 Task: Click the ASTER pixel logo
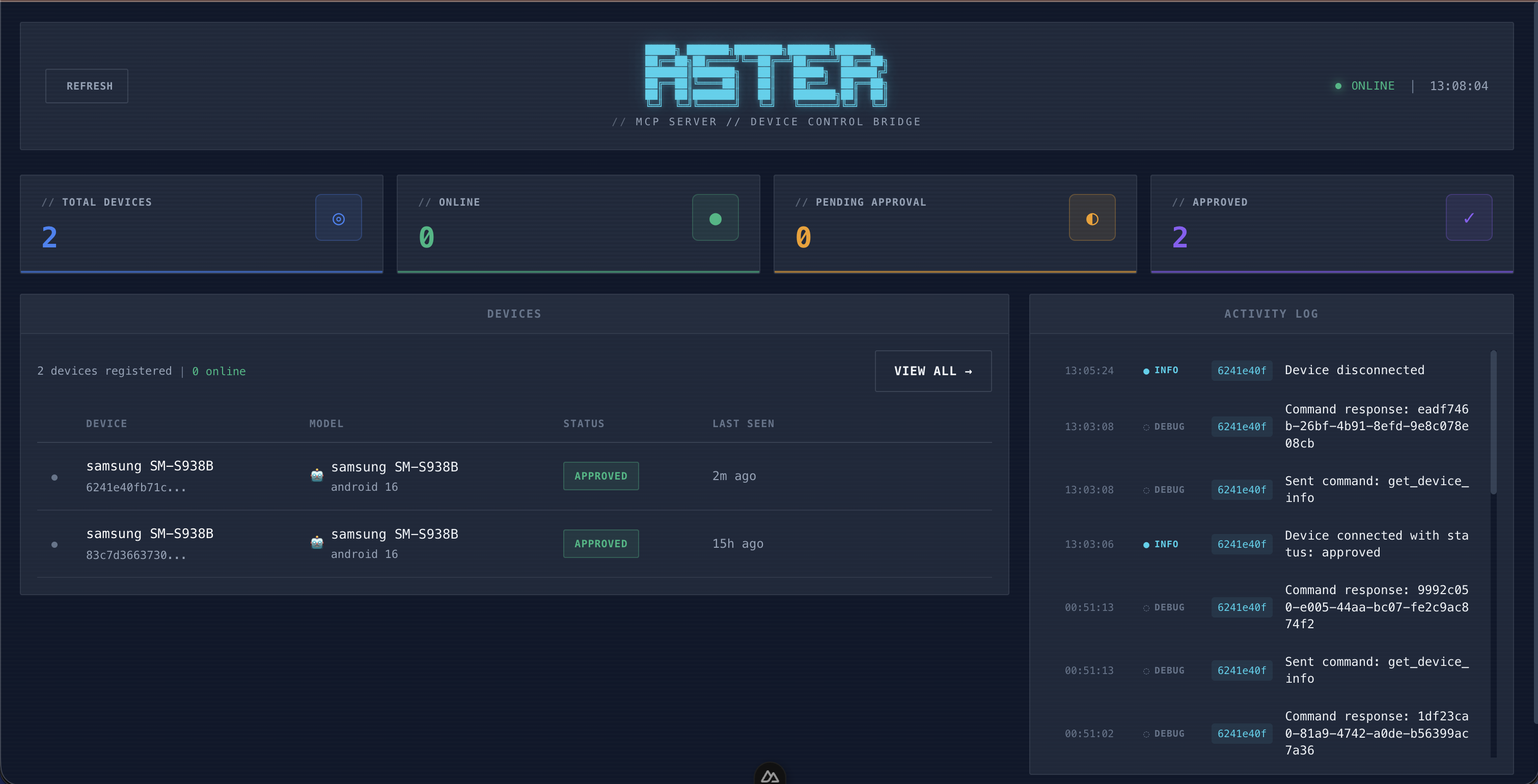tap(766, 75)
